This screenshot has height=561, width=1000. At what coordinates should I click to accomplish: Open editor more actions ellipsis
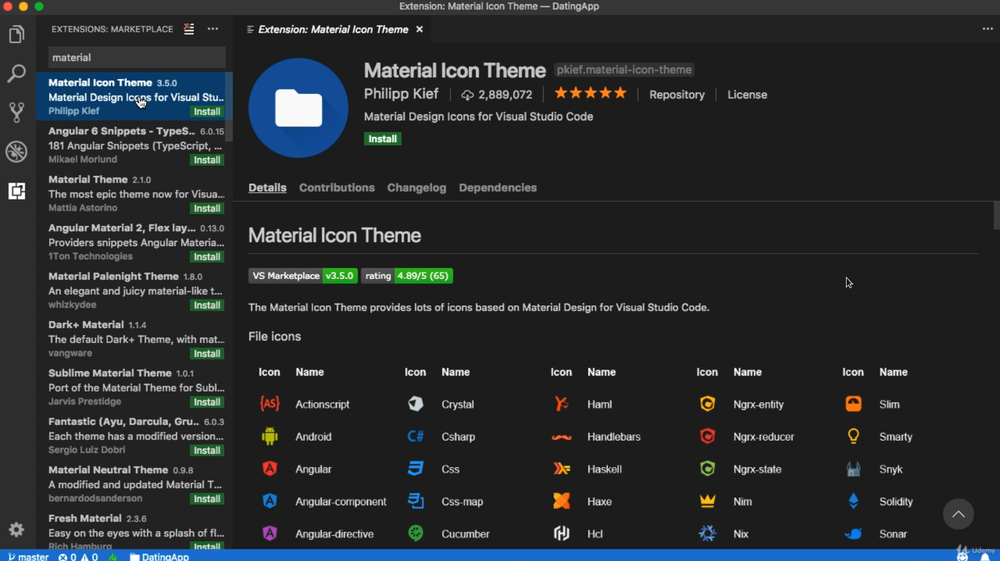tap(987, 29)
